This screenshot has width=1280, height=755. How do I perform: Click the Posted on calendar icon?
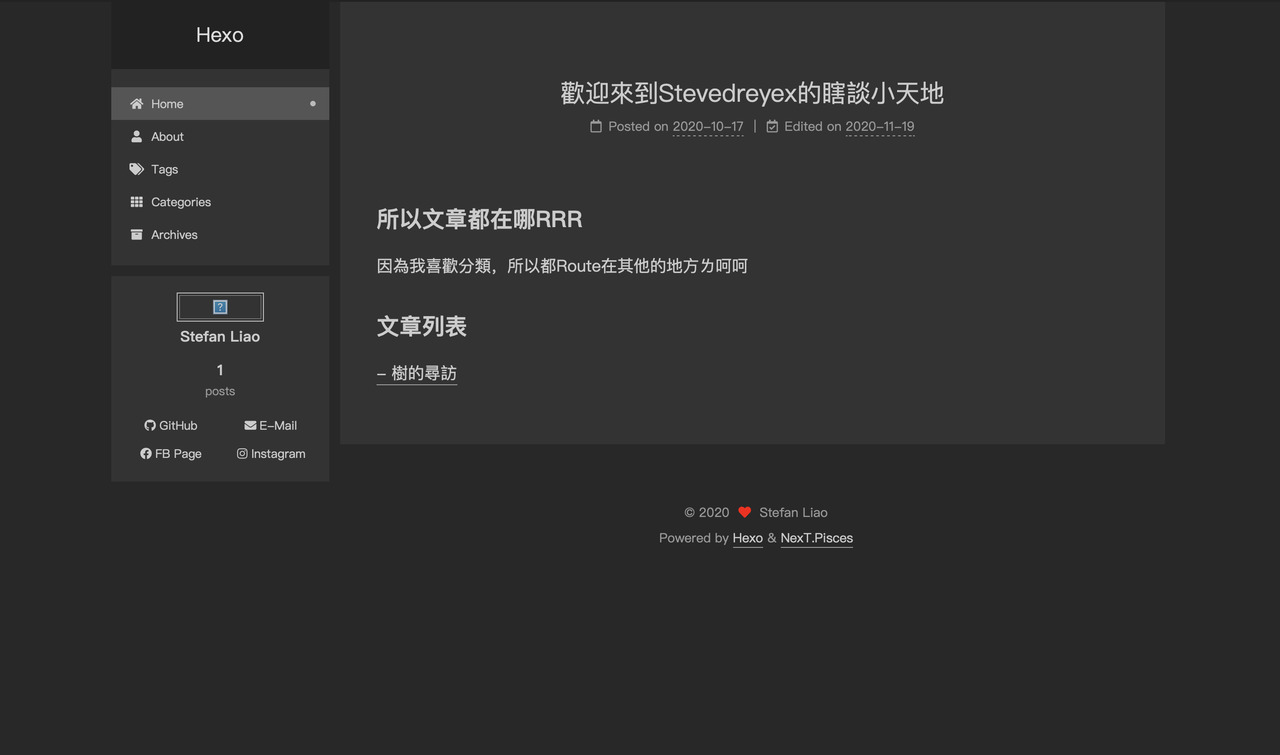pos(596,126)
